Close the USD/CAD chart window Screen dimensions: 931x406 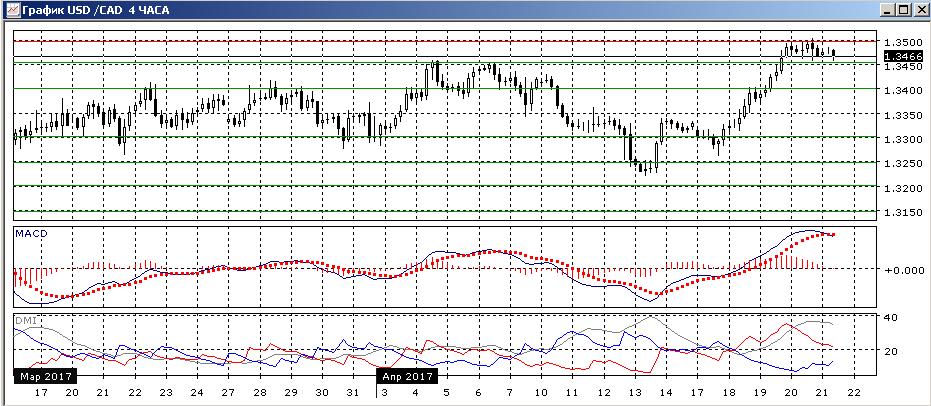pyautogui.click(x=920, y=10)
